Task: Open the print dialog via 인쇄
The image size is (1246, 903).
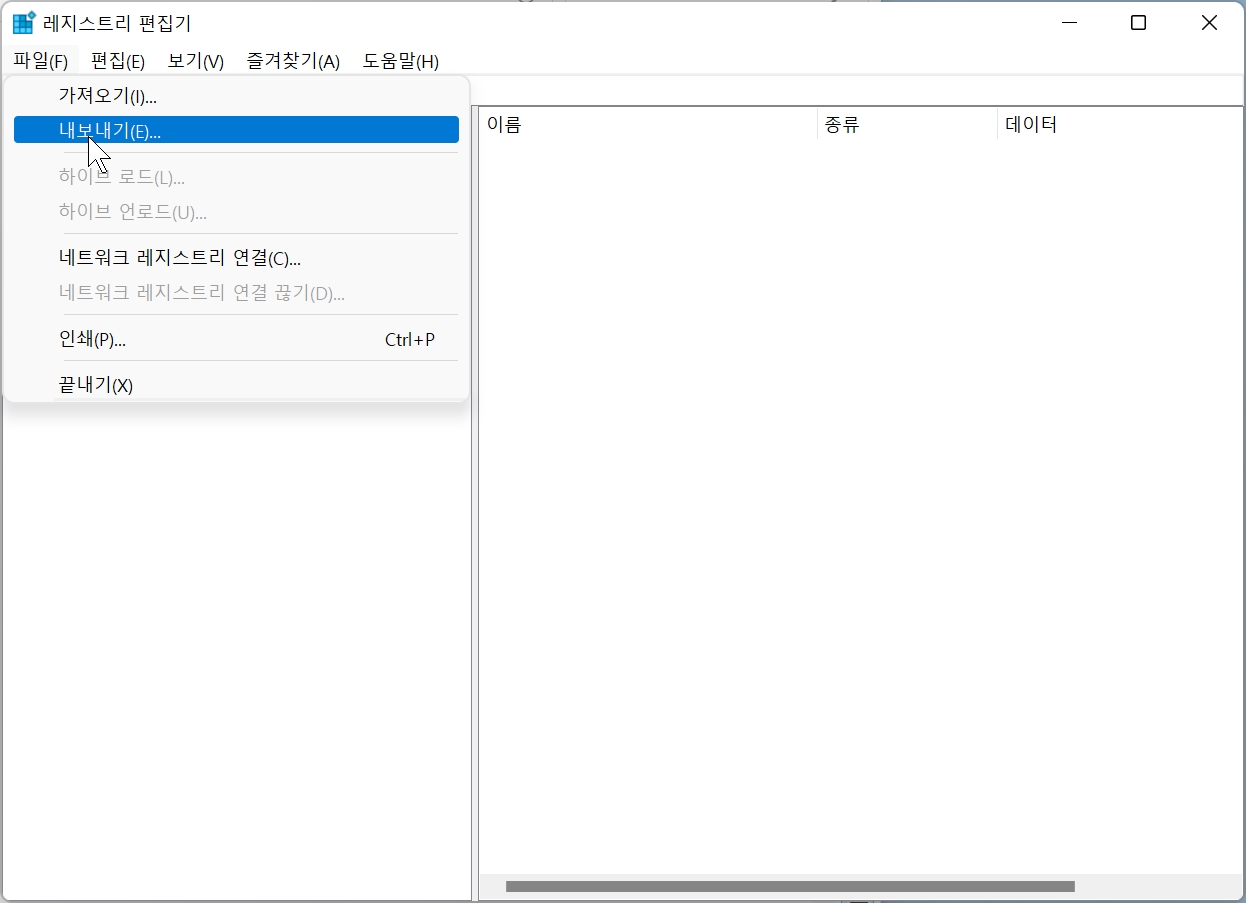Action: 92,339
